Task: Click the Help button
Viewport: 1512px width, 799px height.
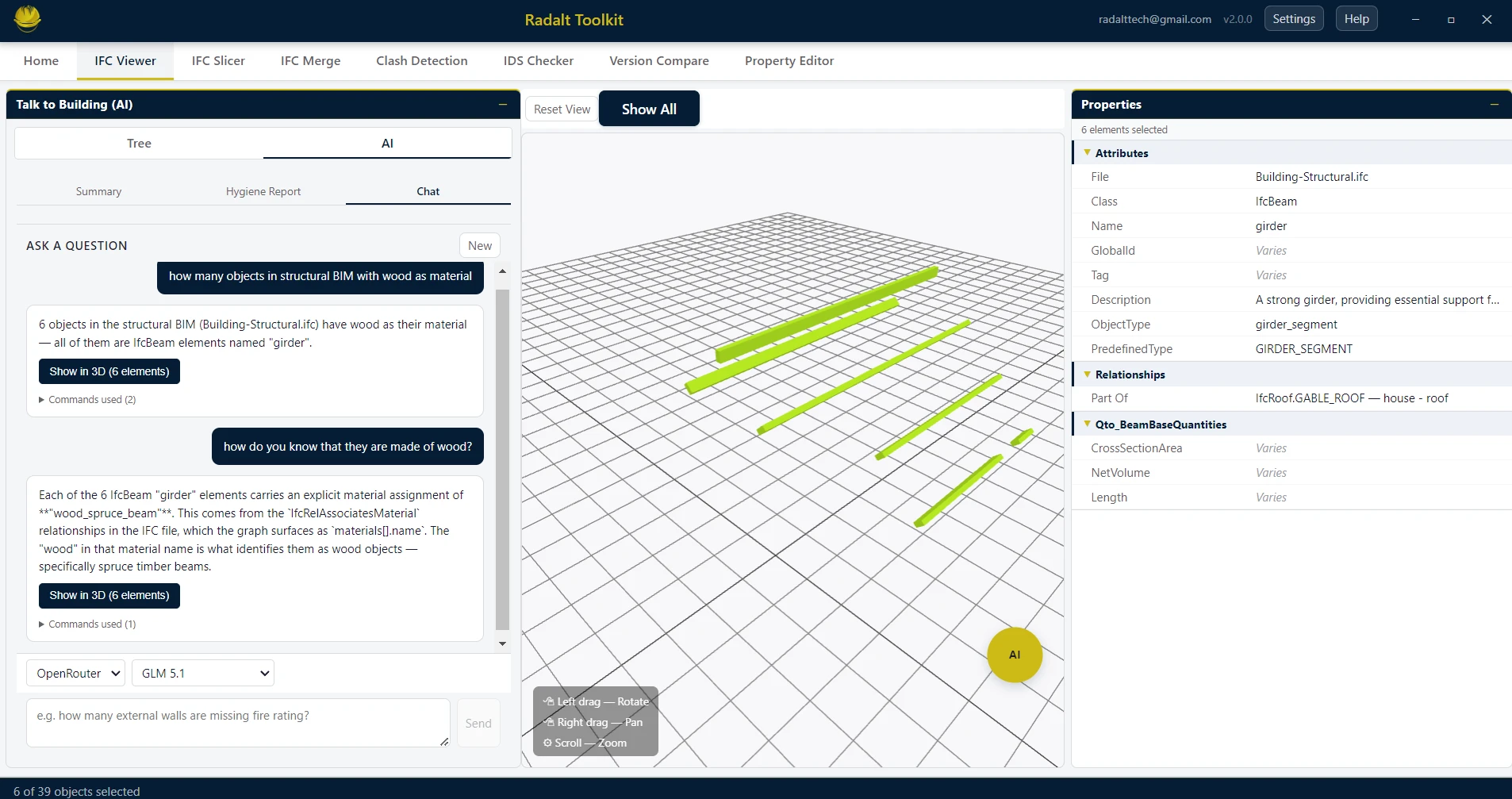Action: pos(1357,19)
